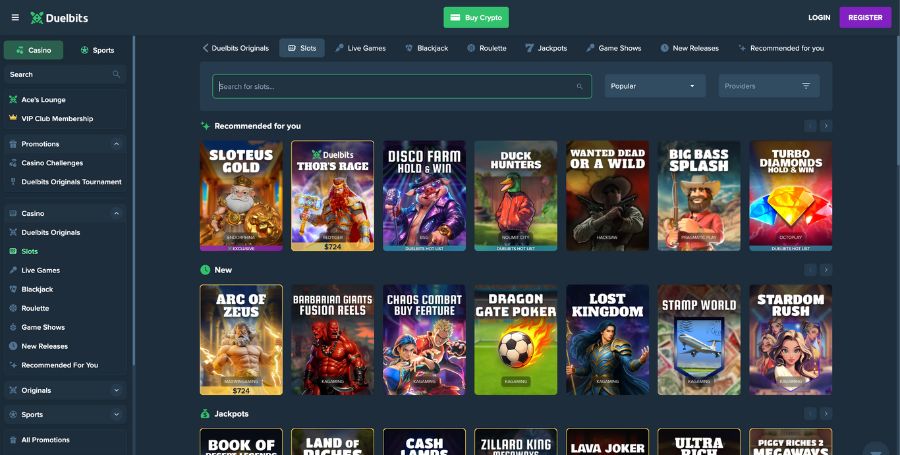The image size is (900, 455).
Task: Click previous arrow for New row
Action: 810,270
